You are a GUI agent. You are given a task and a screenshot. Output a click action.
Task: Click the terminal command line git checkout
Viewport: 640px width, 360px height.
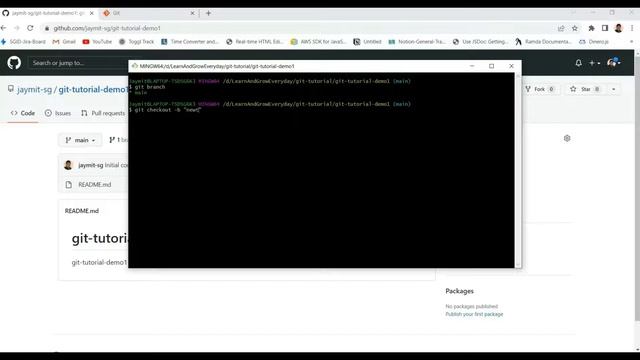click(x=165, y=110)
